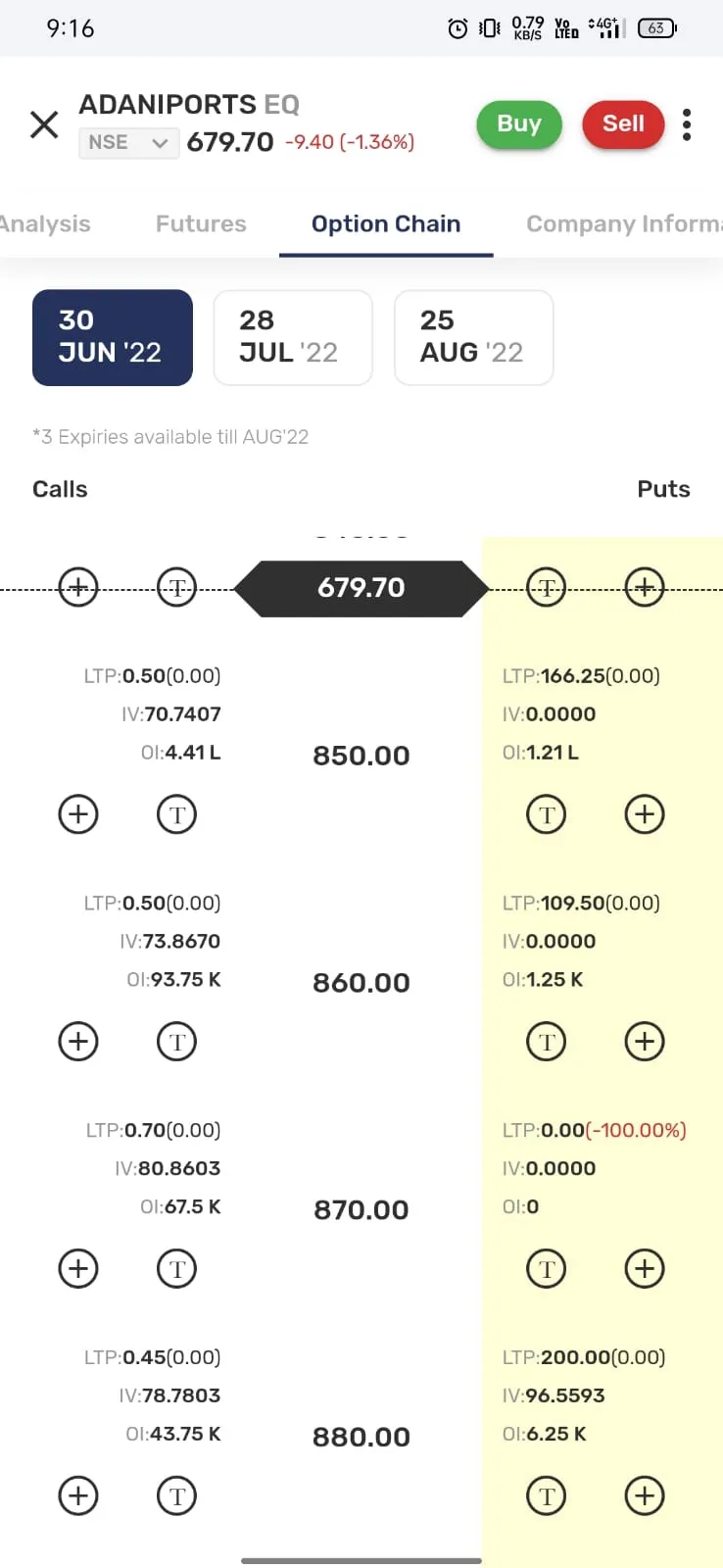The image size is (723, 1568).
Task: Switch to the Company Information tab
Action: 624,223
